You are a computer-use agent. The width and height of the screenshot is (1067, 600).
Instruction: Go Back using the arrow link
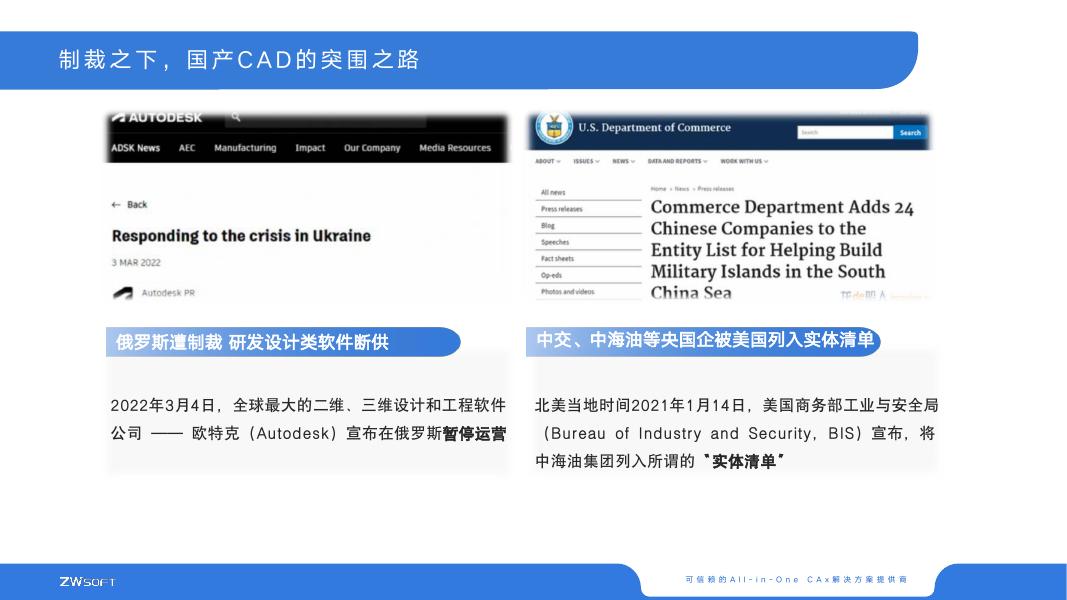[x=129, y=204]
